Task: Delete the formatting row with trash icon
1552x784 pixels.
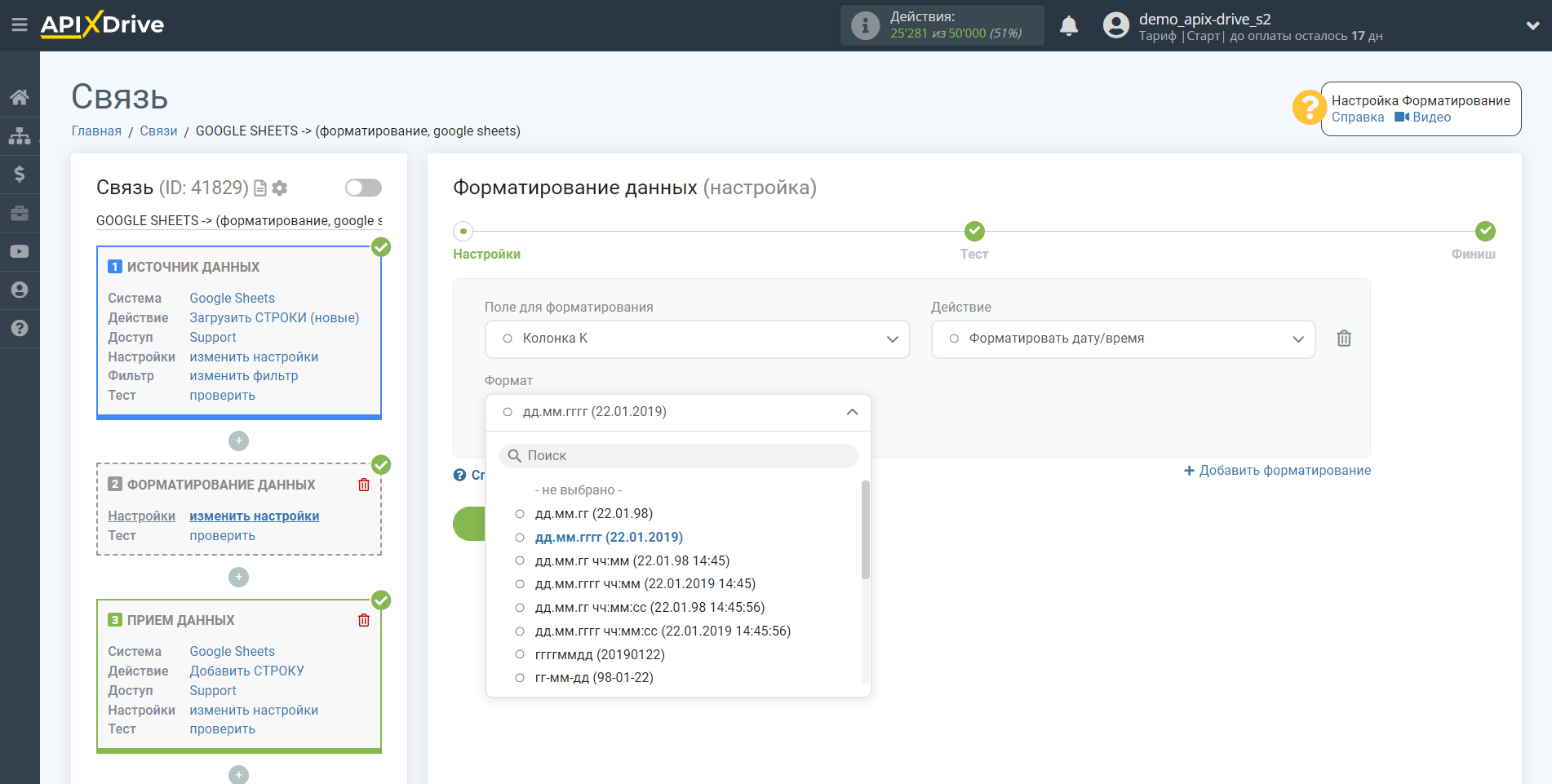Action: (x=1344, y=339)
